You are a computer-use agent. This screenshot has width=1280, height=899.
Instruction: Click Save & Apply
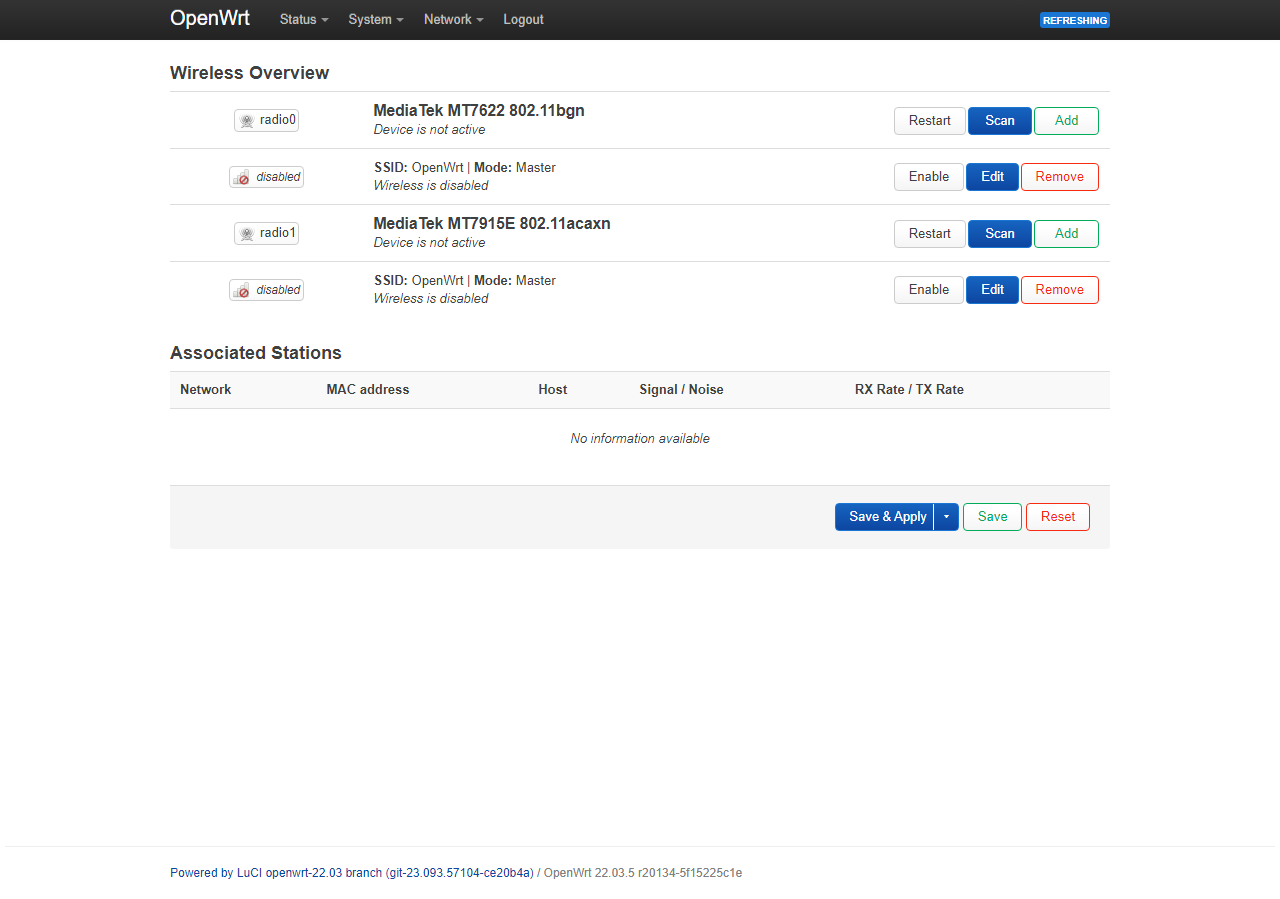pos(885,517)
